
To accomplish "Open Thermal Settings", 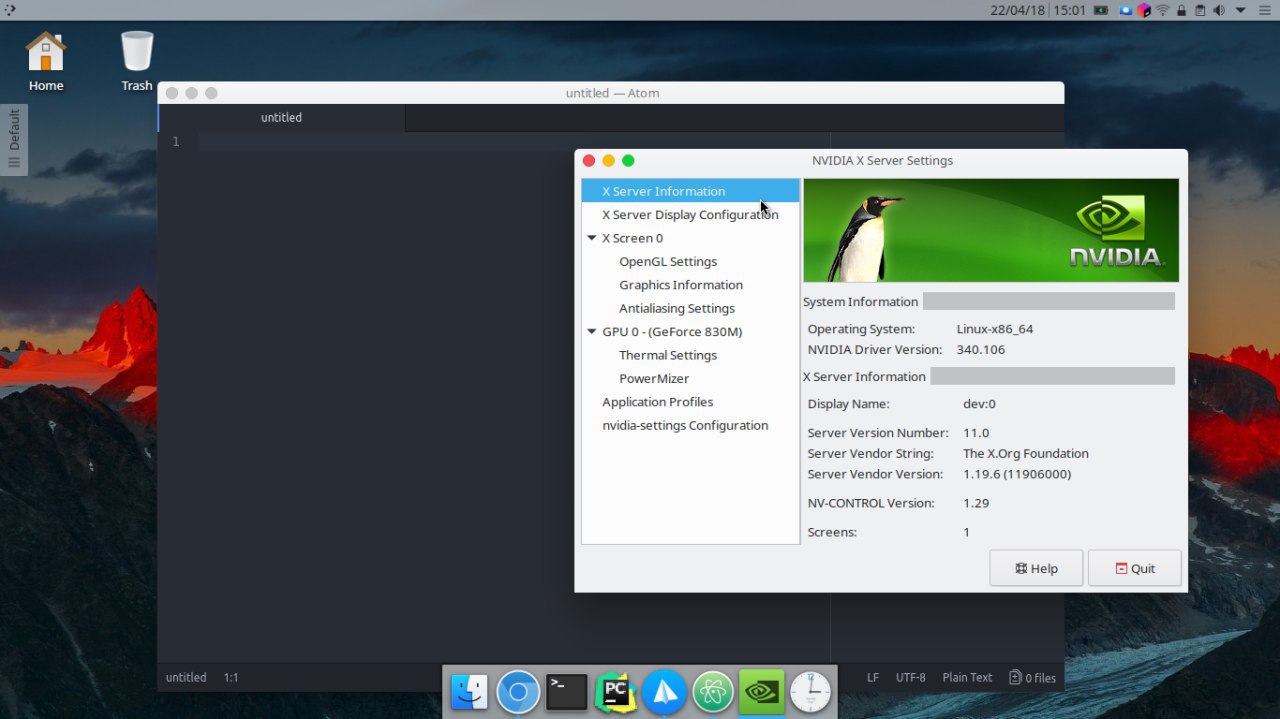I will point(668,355).
